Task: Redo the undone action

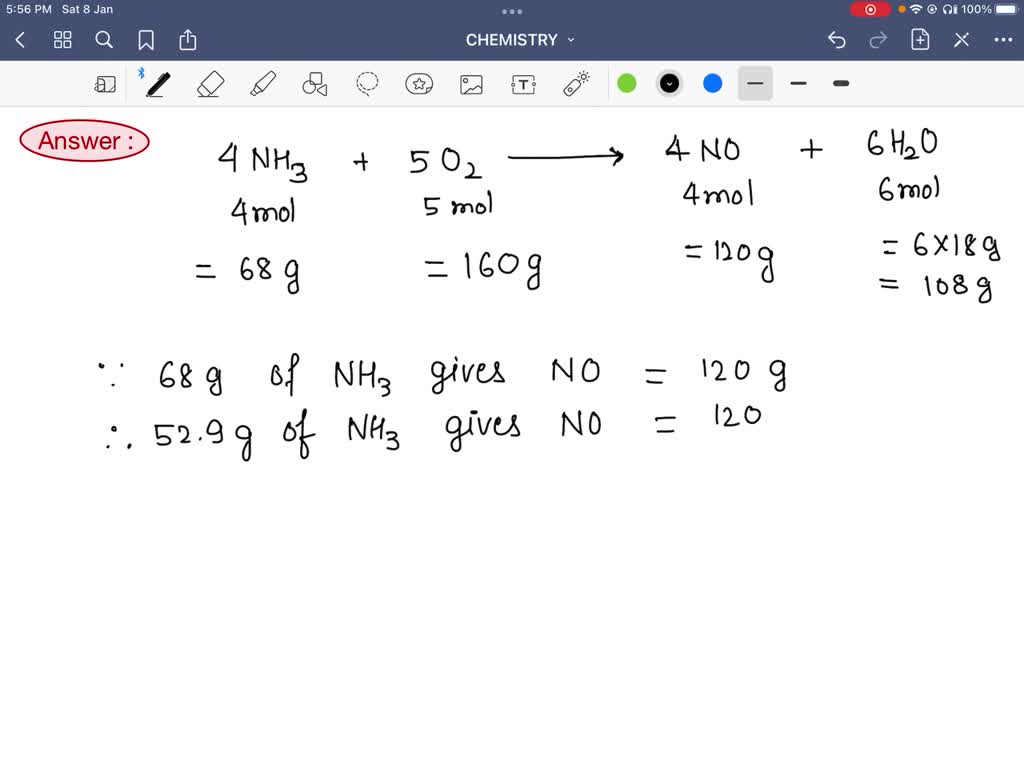Action: point(878,40)
